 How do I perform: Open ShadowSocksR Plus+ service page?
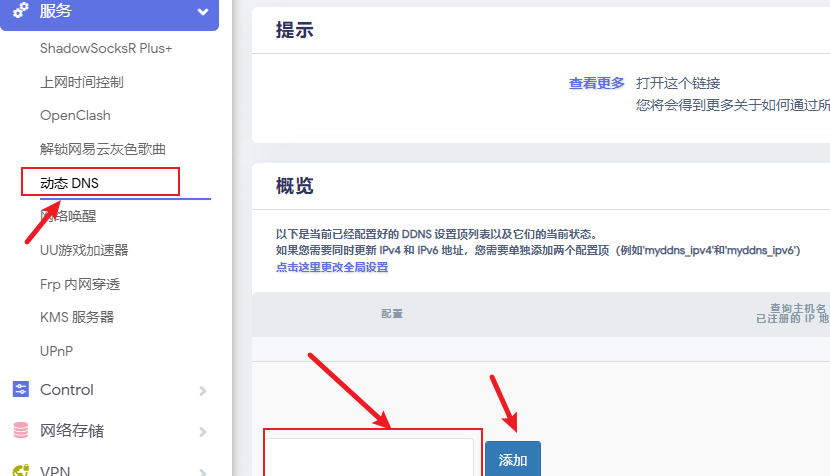click(106, 48)
